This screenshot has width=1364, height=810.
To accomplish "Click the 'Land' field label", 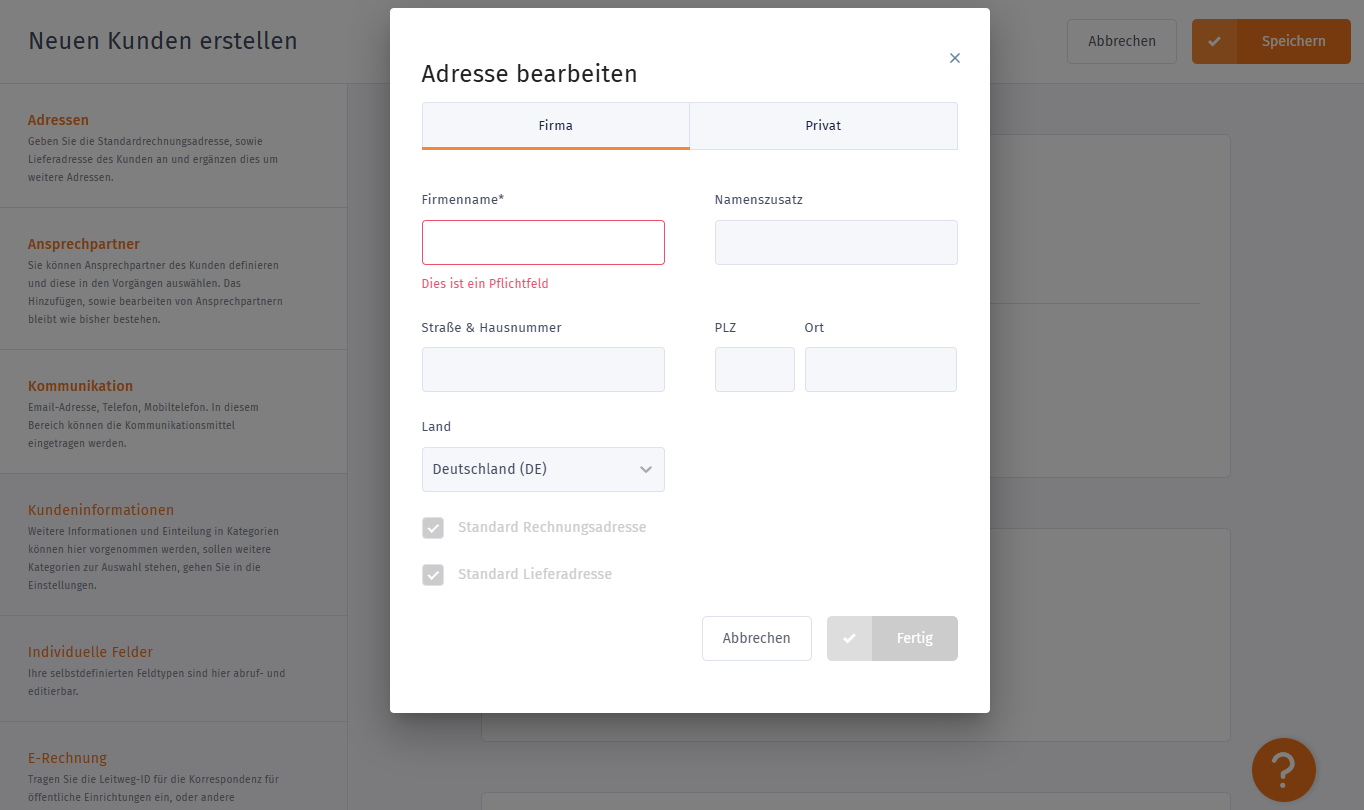I will 436,427.
